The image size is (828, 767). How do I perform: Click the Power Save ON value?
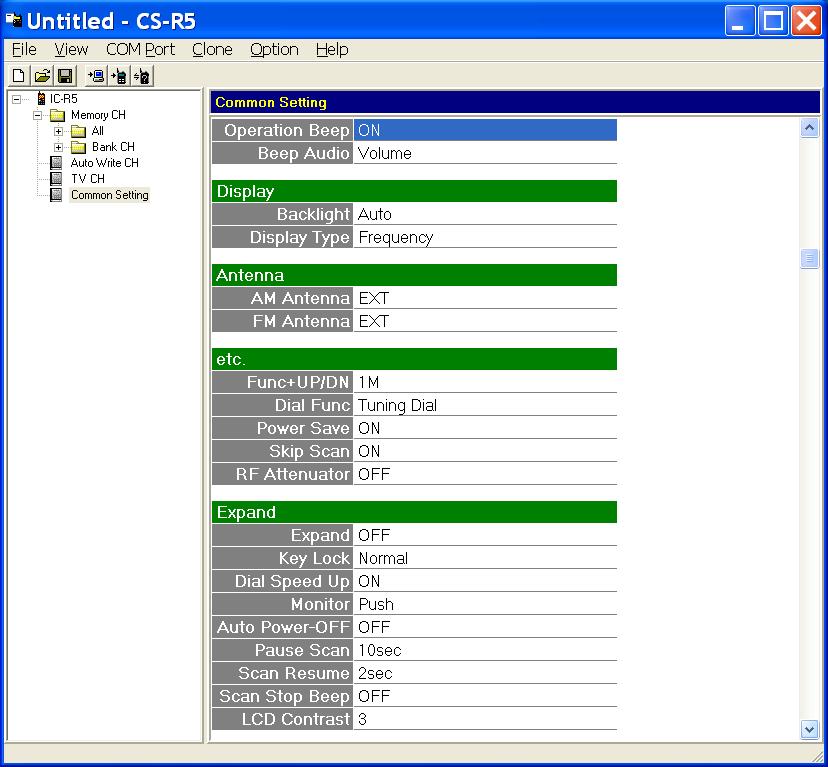pos(485,428)
